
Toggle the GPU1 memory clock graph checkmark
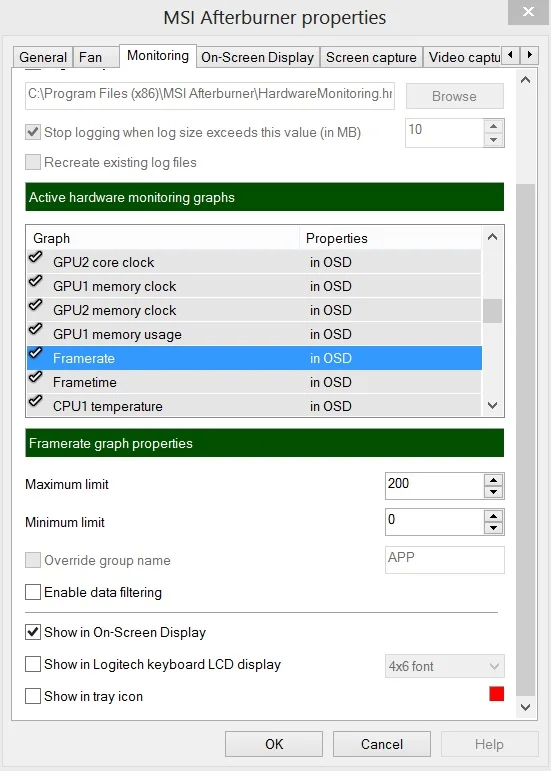35,281
